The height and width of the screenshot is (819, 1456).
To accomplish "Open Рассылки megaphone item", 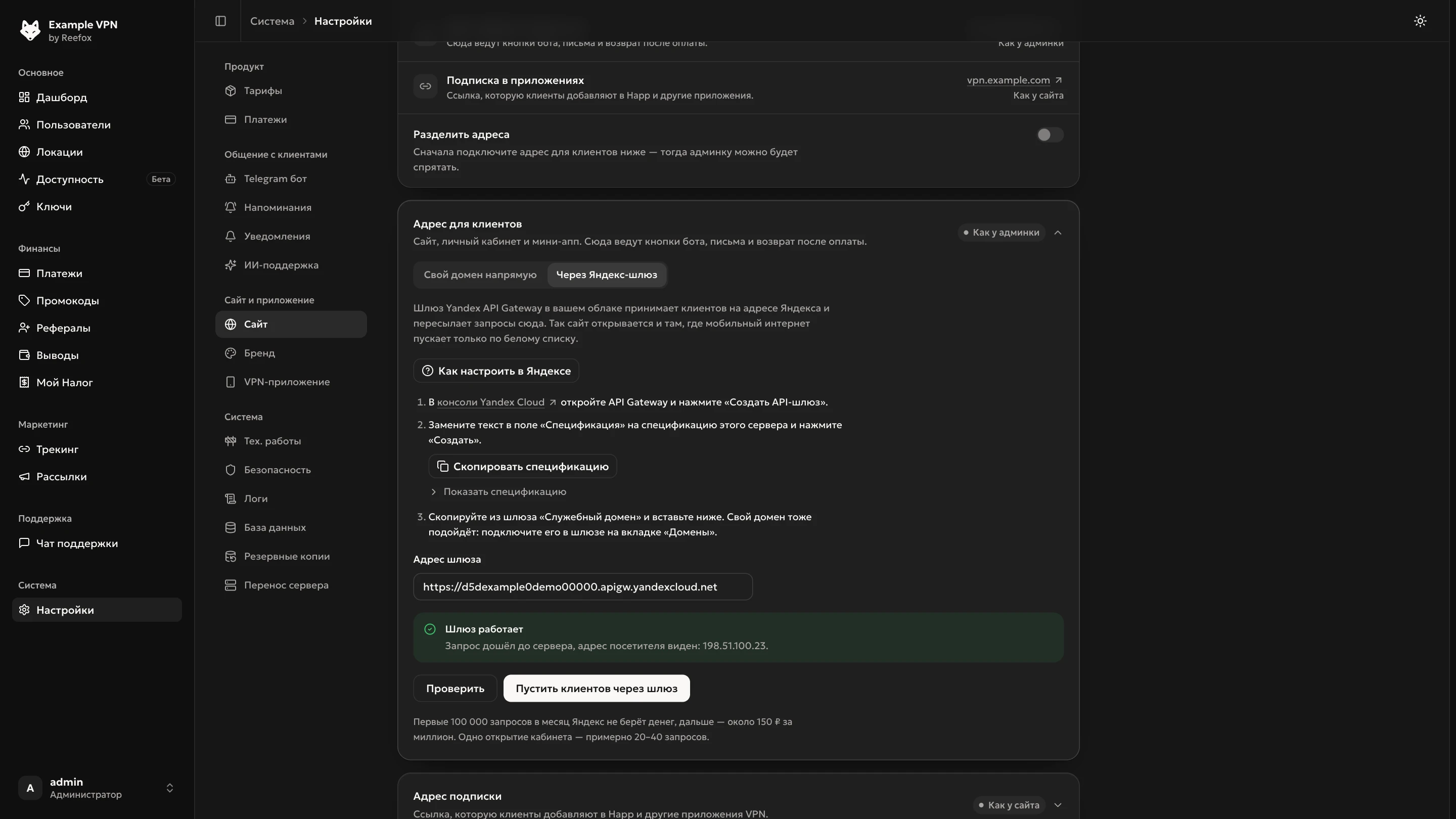I will [x=97, y=476].
